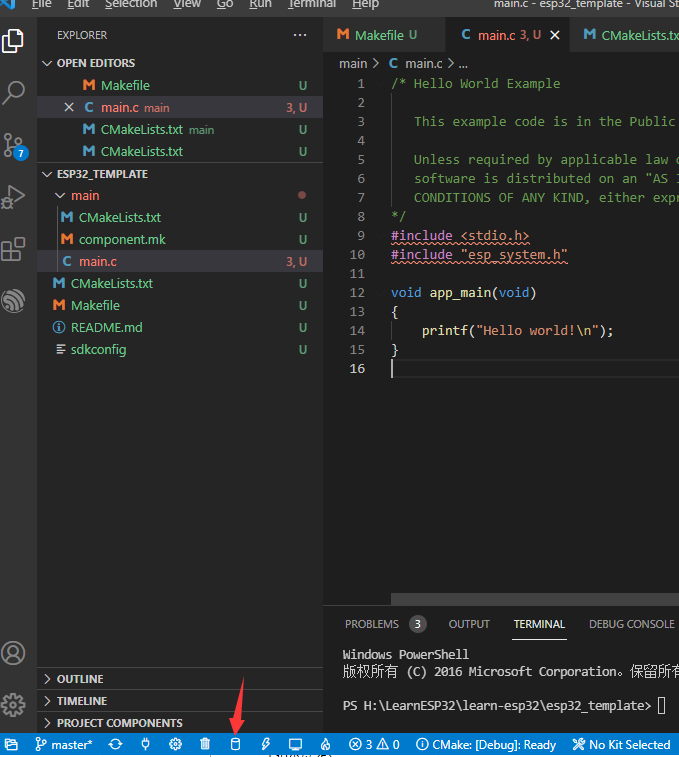Open the Manage gear in activity bar
This screenshot has height=757, width=679.
click(x=13, y=705)
